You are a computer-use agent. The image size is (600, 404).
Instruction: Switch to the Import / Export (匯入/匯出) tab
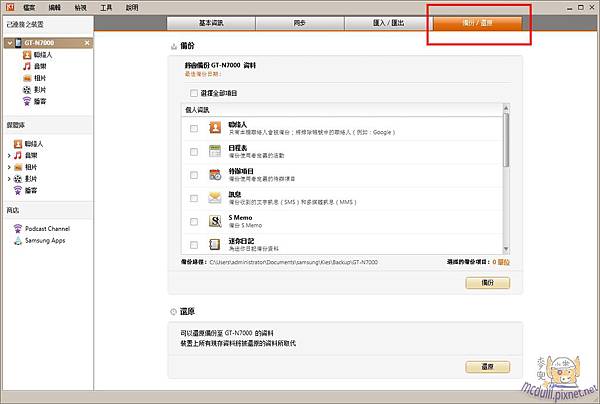pyautogui.click(x=388, y=23)
